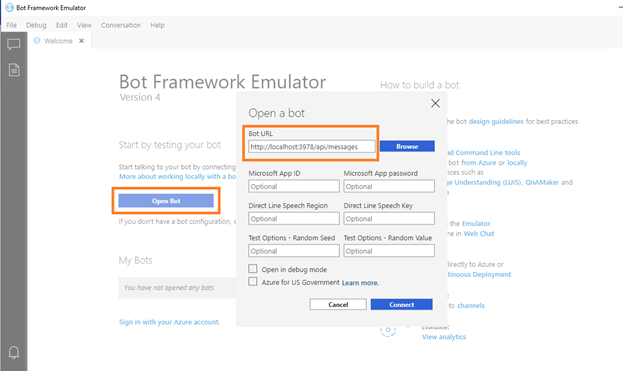Viewport: 623px width, 371px height.
Task: Enable Open in debug mode checkbox
Action: [253, 269]
